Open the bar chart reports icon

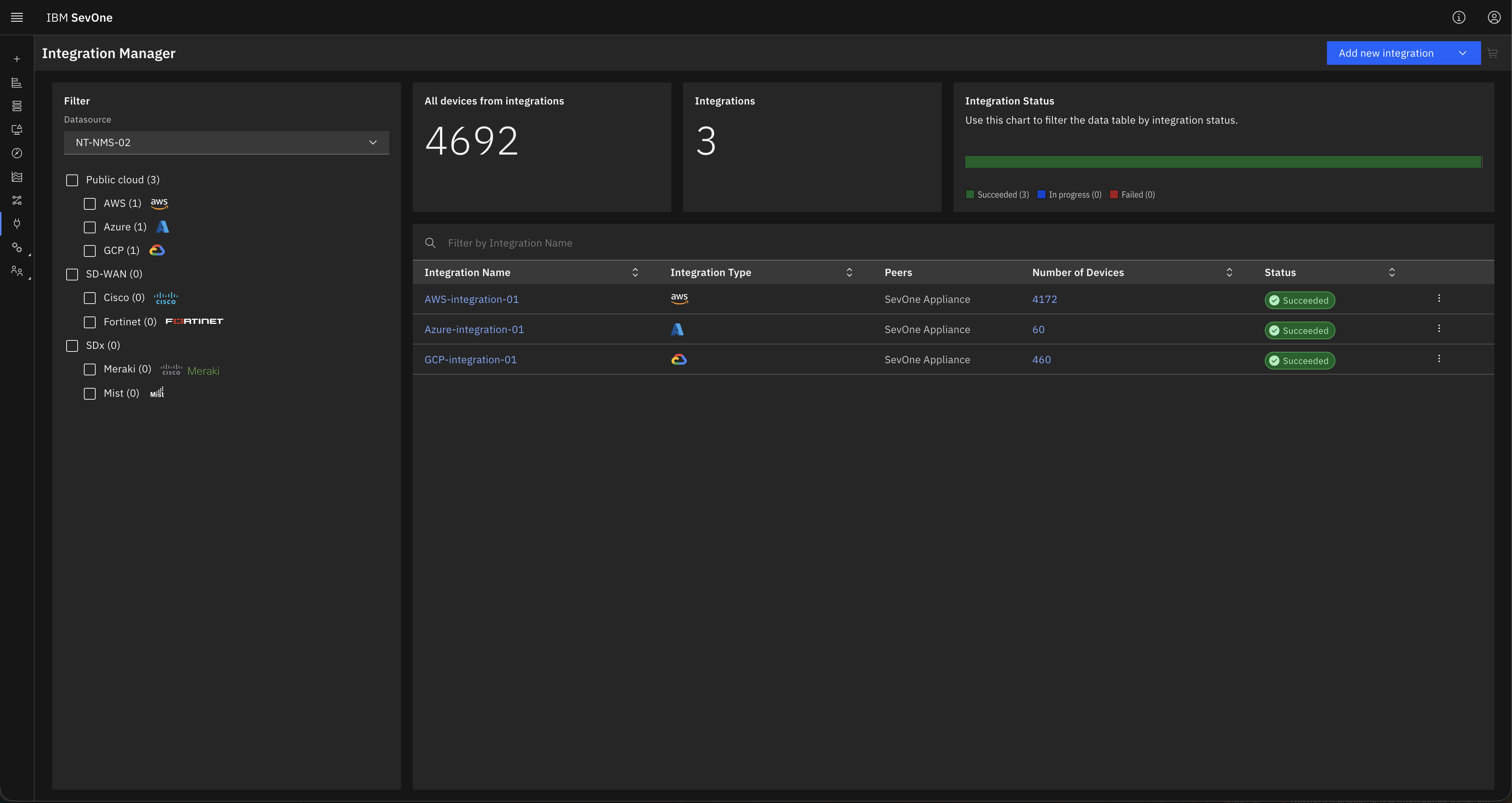(x=17, y=83)
